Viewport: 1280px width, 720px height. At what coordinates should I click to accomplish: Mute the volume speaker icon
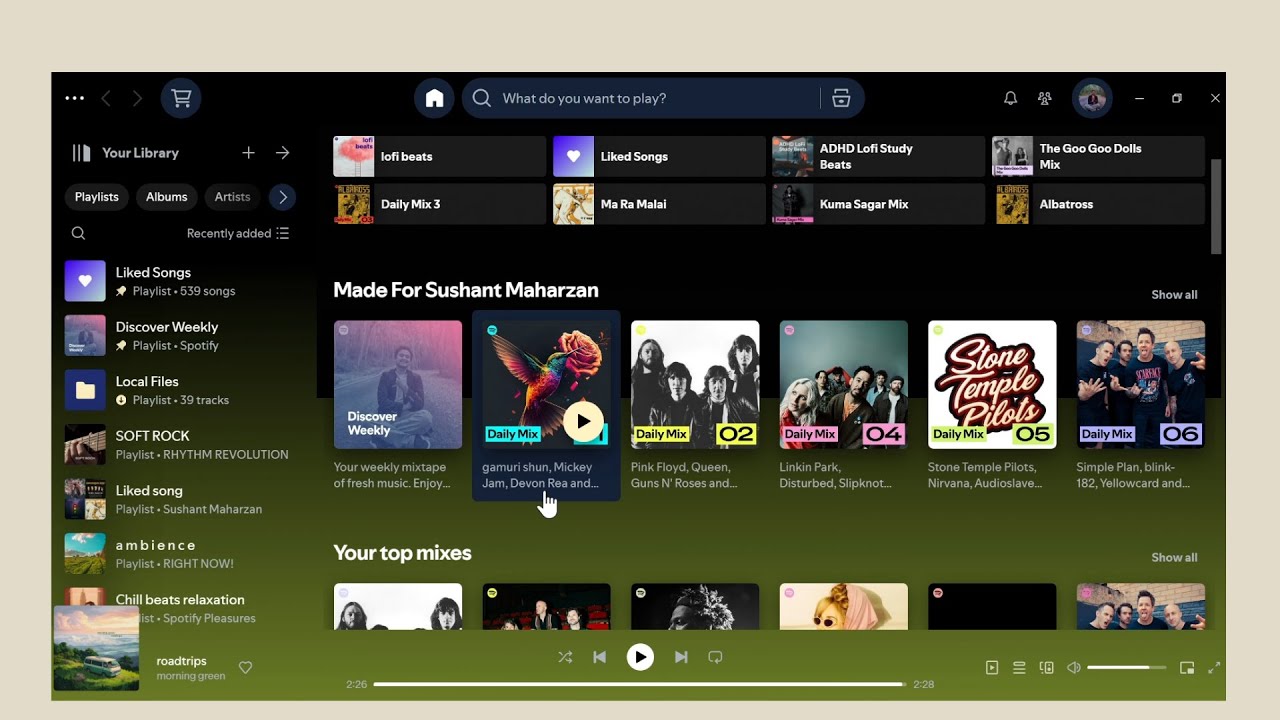pos(1074,668)
